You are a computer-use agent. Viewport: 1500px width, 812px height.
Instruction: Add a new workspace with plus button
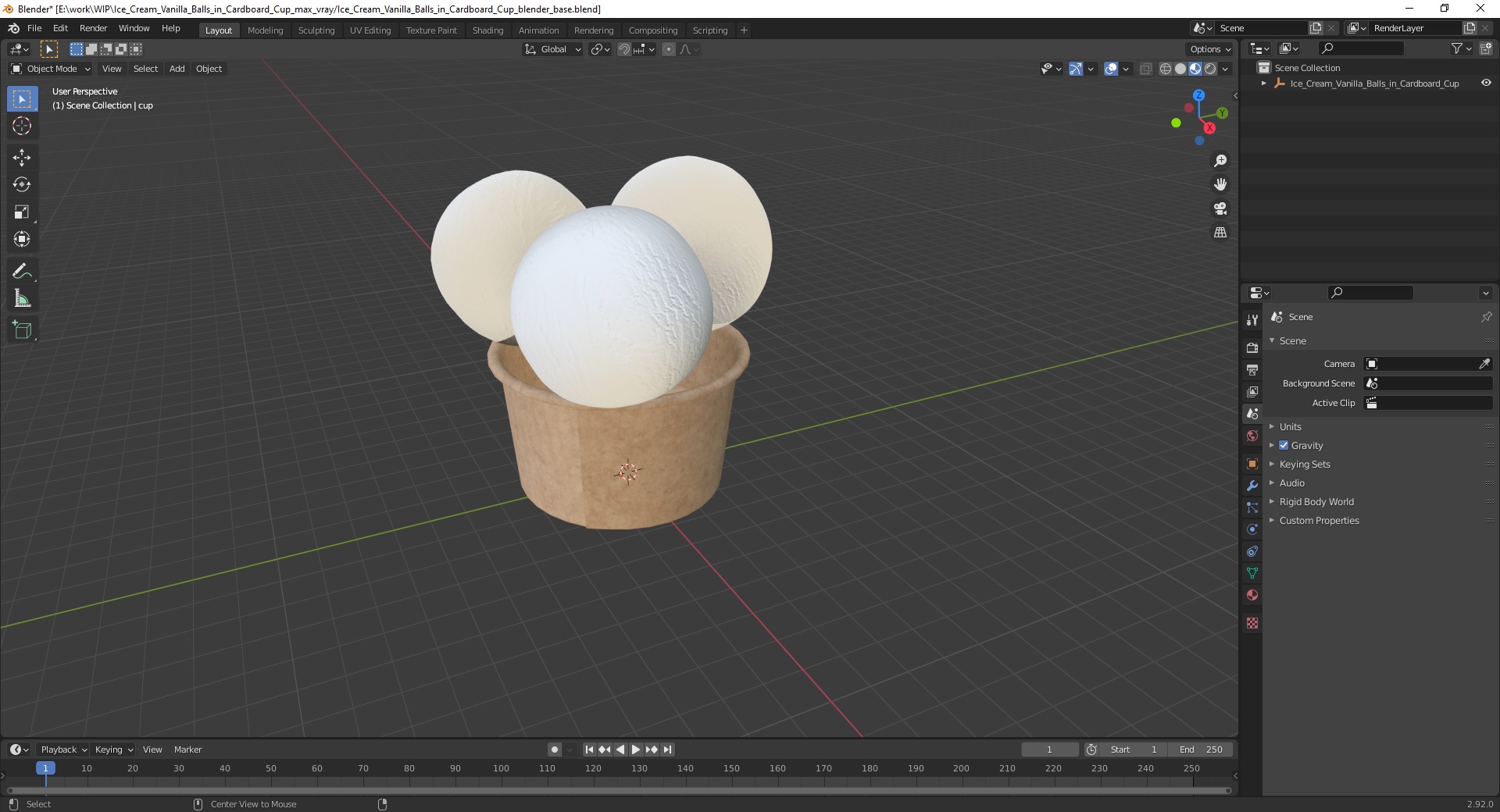point(744,30)
